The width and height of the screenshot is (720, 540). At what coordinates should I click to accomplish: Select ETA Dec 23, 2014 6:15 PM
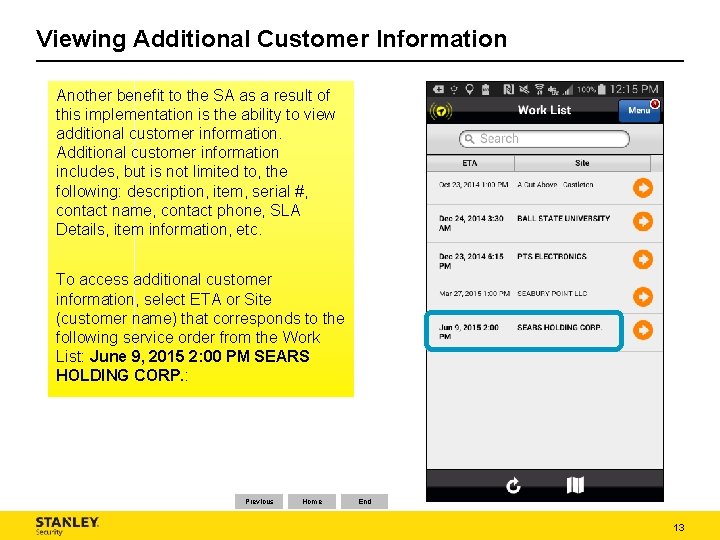click(x=471, y=261)
